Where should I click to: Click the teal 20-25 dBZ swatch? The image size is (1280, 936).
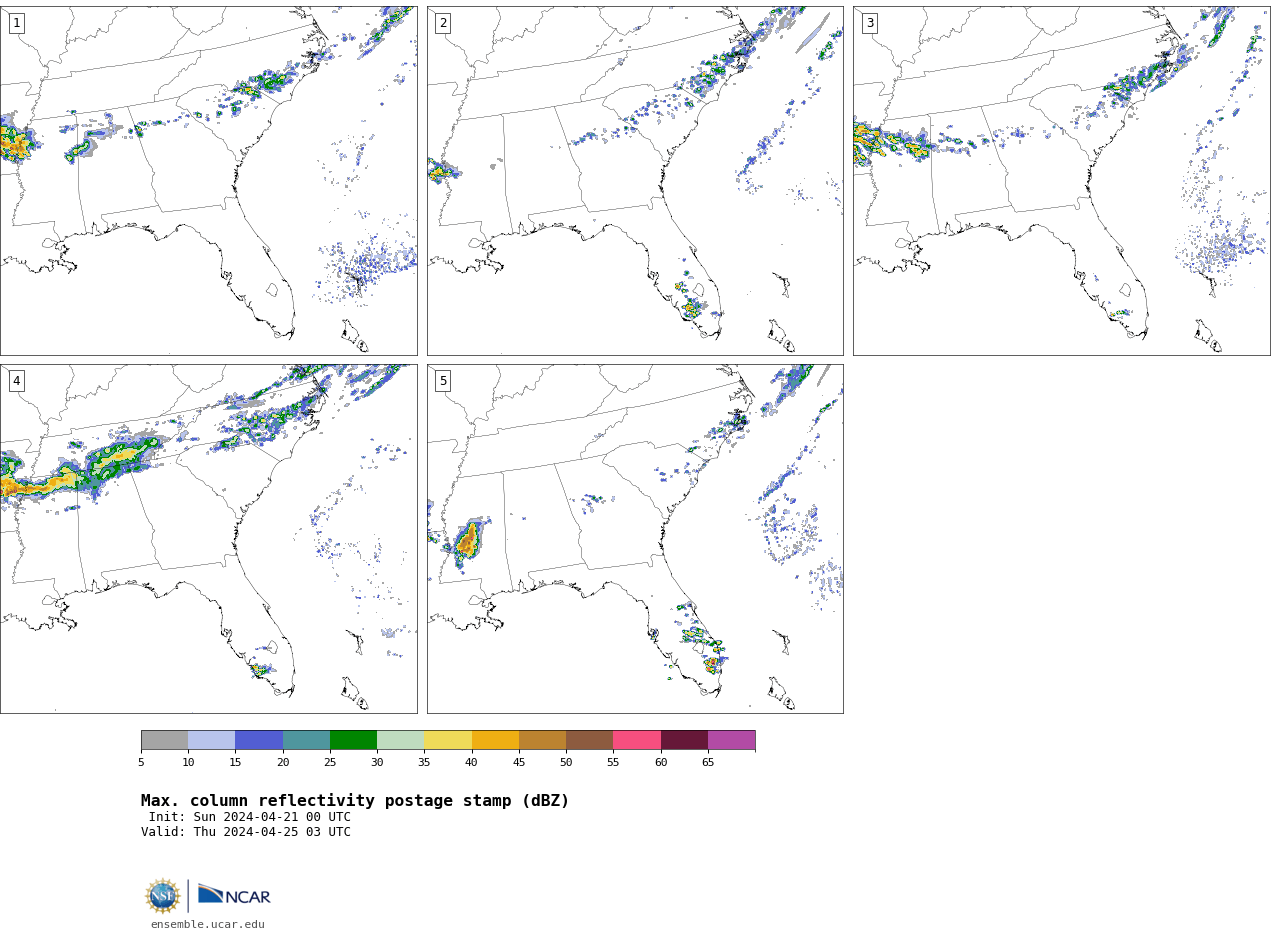click(x=306, y=740)
